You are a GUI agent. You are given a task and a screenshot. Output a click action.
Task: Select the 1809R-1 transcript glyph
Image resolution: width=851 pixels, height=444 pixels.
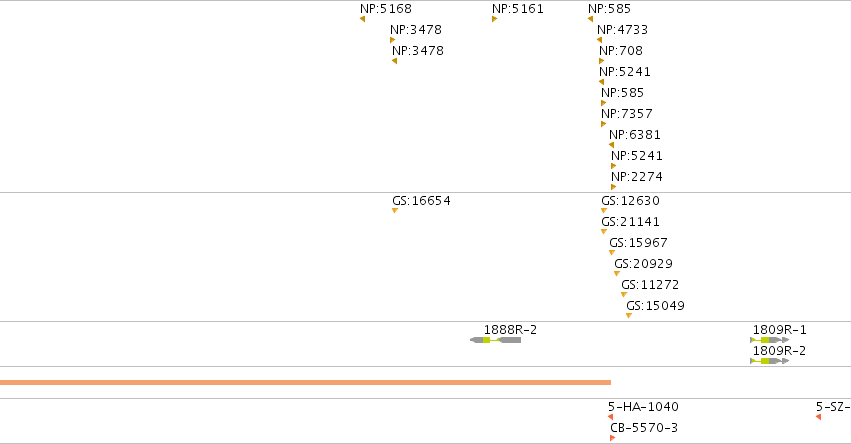point(770,340)
